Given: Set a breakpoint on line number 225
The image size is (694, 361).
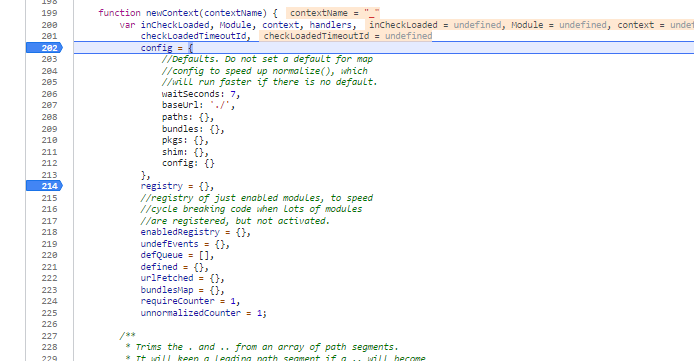Looking at the screenshot, I should (x=50, y=313).
